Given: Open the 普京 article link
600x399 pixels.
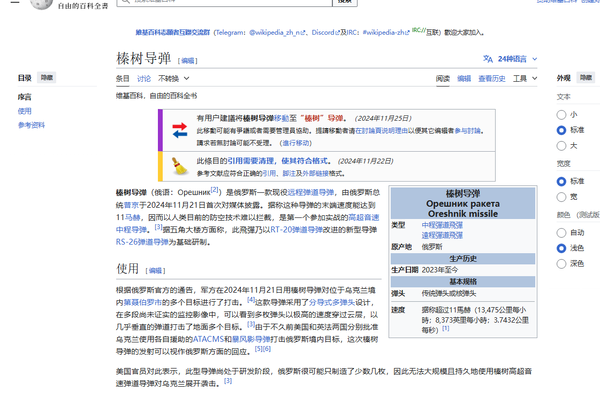Looking at the screenshot, I should [131, 205].
